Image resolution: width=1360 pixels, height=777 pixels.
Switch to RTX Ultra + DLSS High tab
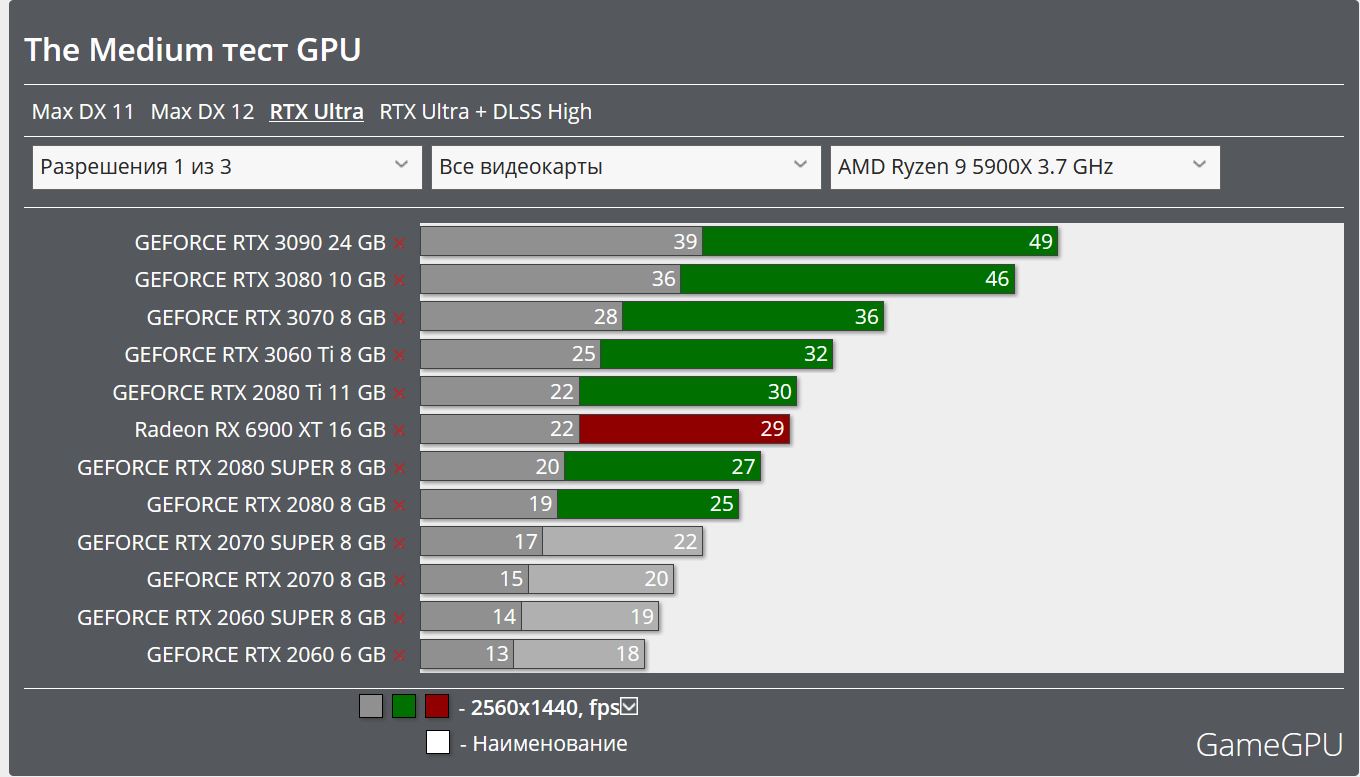[x=485, y=111]
